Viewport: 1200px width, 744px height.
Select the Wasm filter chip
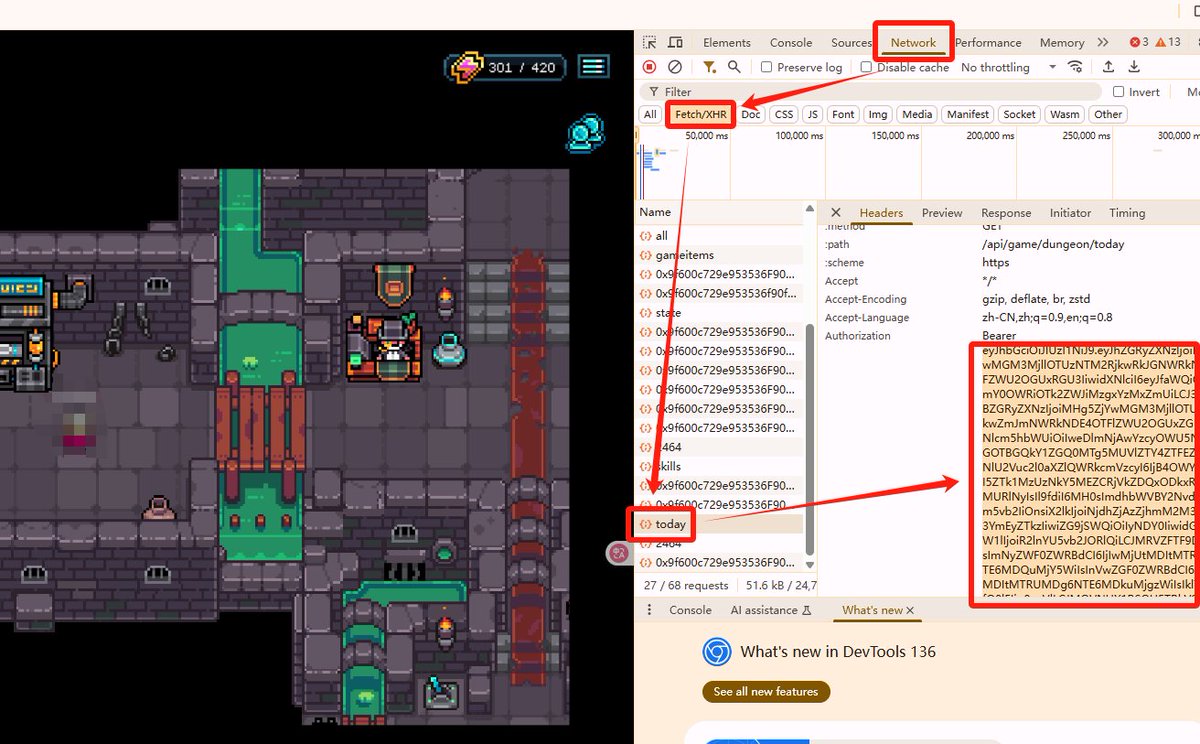click(1065, 114)
